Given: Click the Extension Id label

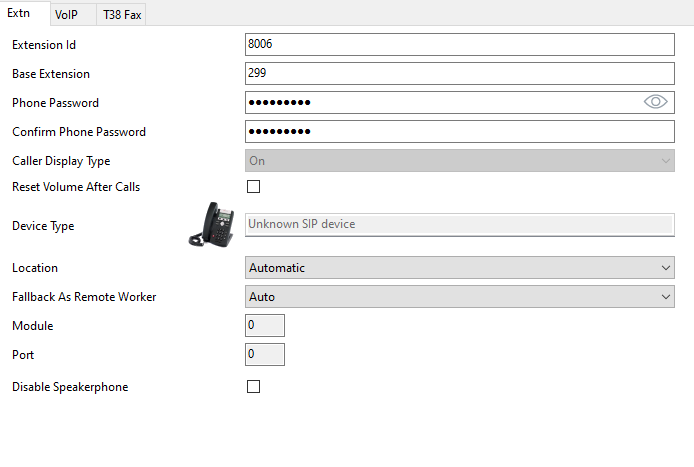Looking at the screenshot, I should [x=44, y=45].
